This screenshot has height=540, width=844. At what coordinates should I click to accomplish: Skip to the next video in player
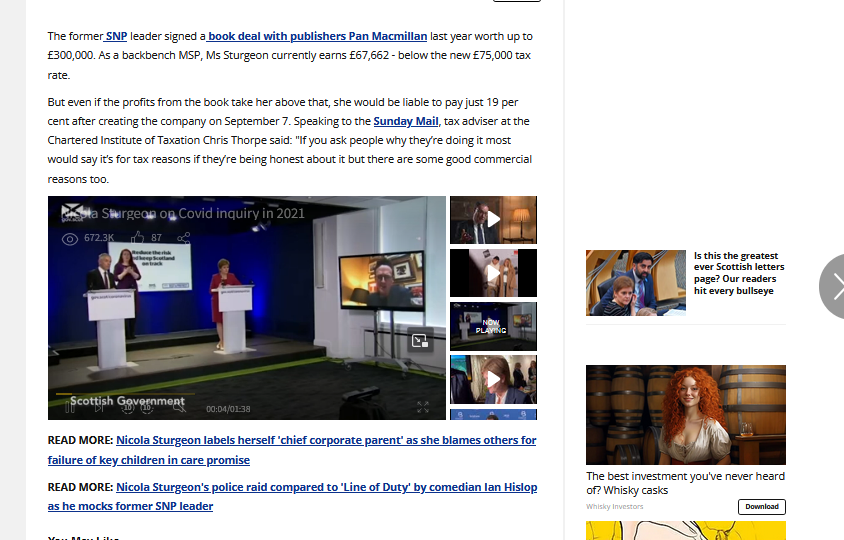tap(99, 408)
